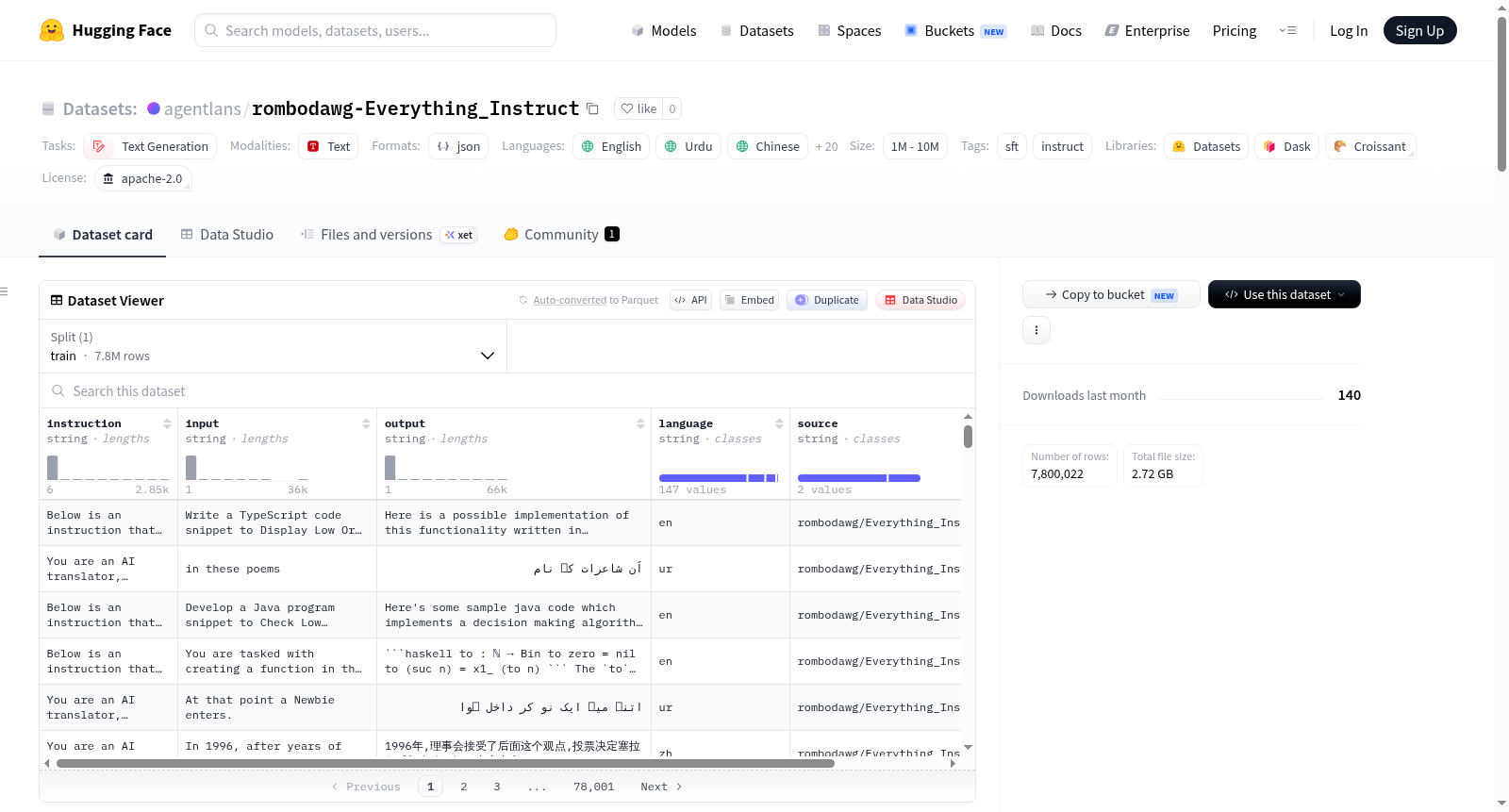Image resolution: width=1509 pixels, height=812 pixels.
Task: Open the Buckets navigation item
Action: (955, 30)
